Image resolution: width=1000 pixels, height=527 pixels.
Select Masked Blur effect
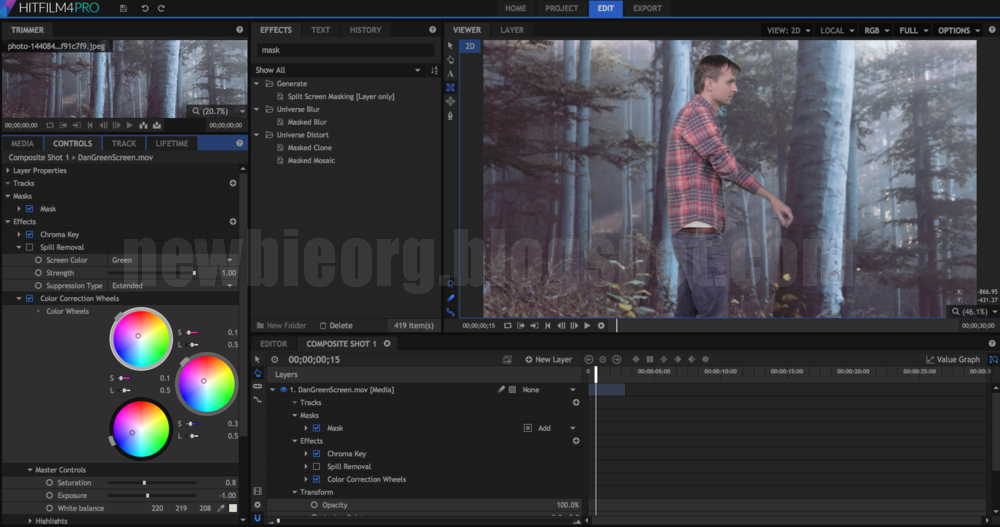point(307,122)
